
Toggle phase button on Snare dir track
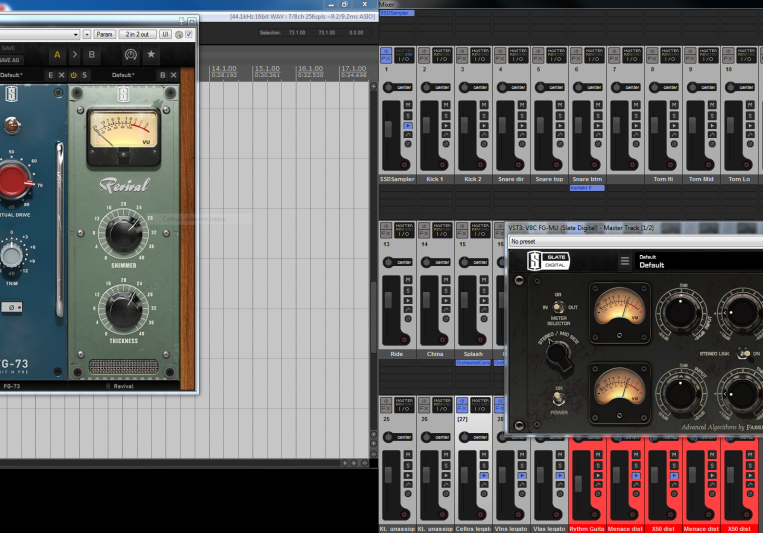click(522, 144)
